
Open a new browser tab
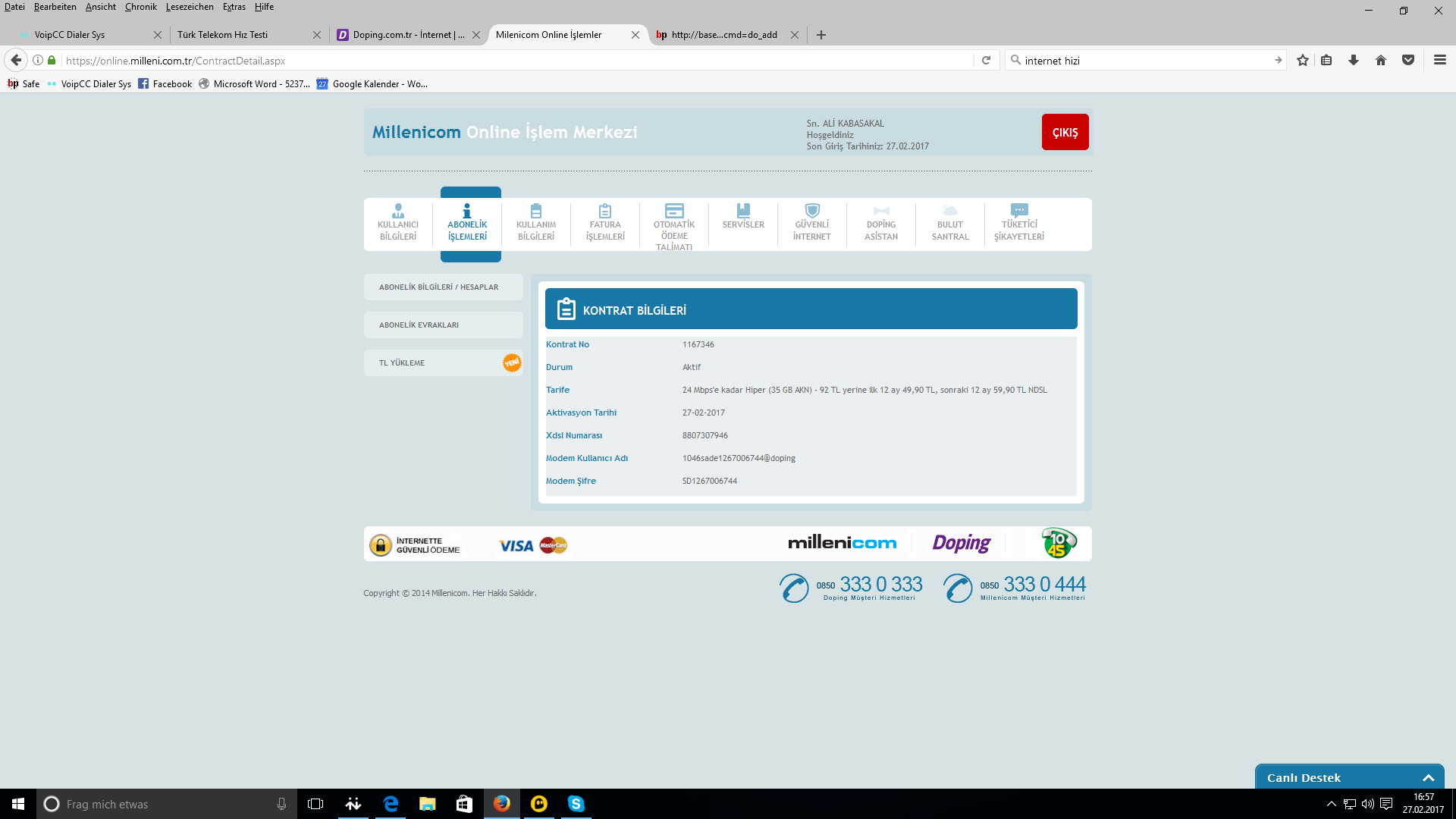click(x=821, y=35)
